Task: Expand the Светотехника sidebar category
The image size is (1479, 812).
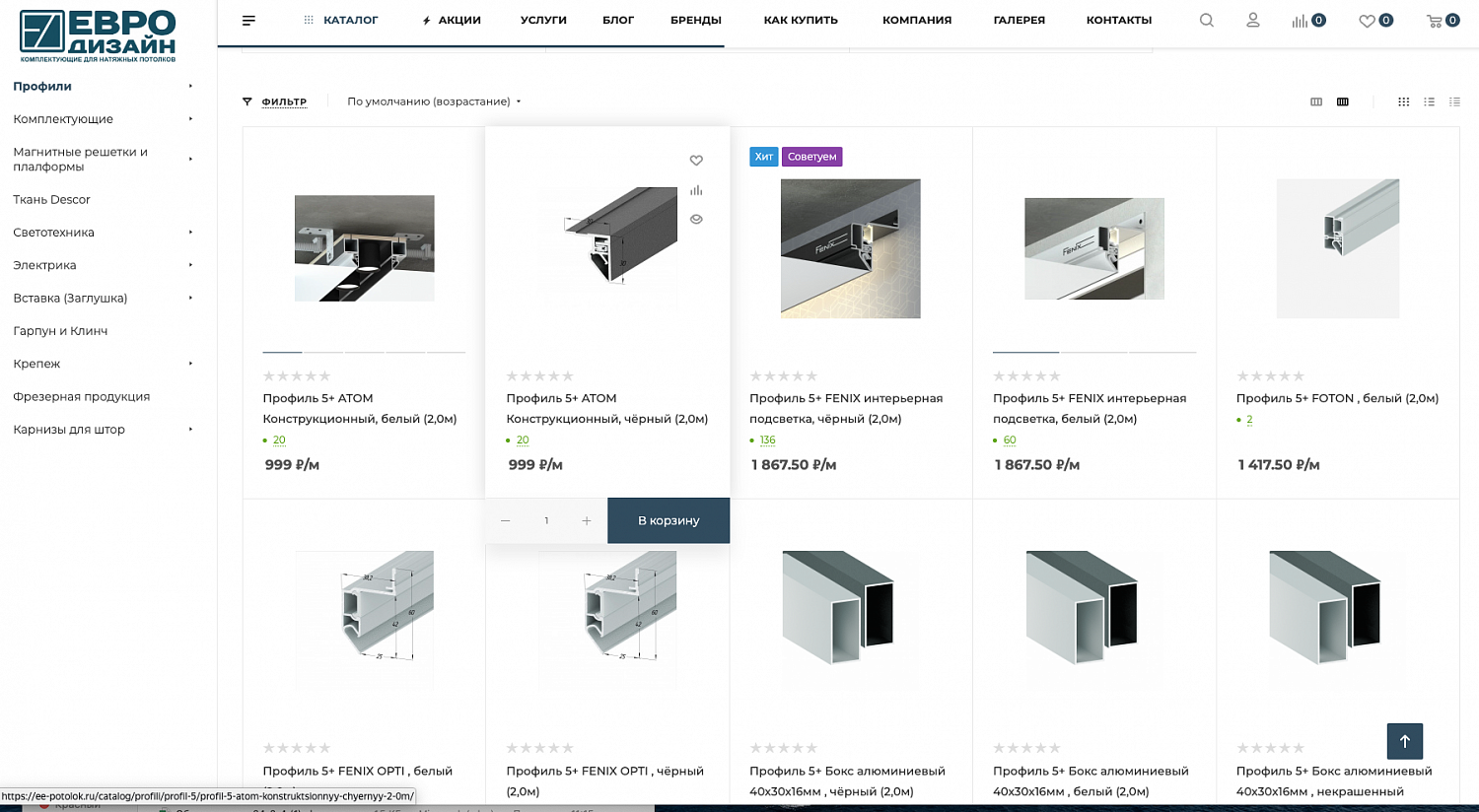Action: tap(190, 233)
